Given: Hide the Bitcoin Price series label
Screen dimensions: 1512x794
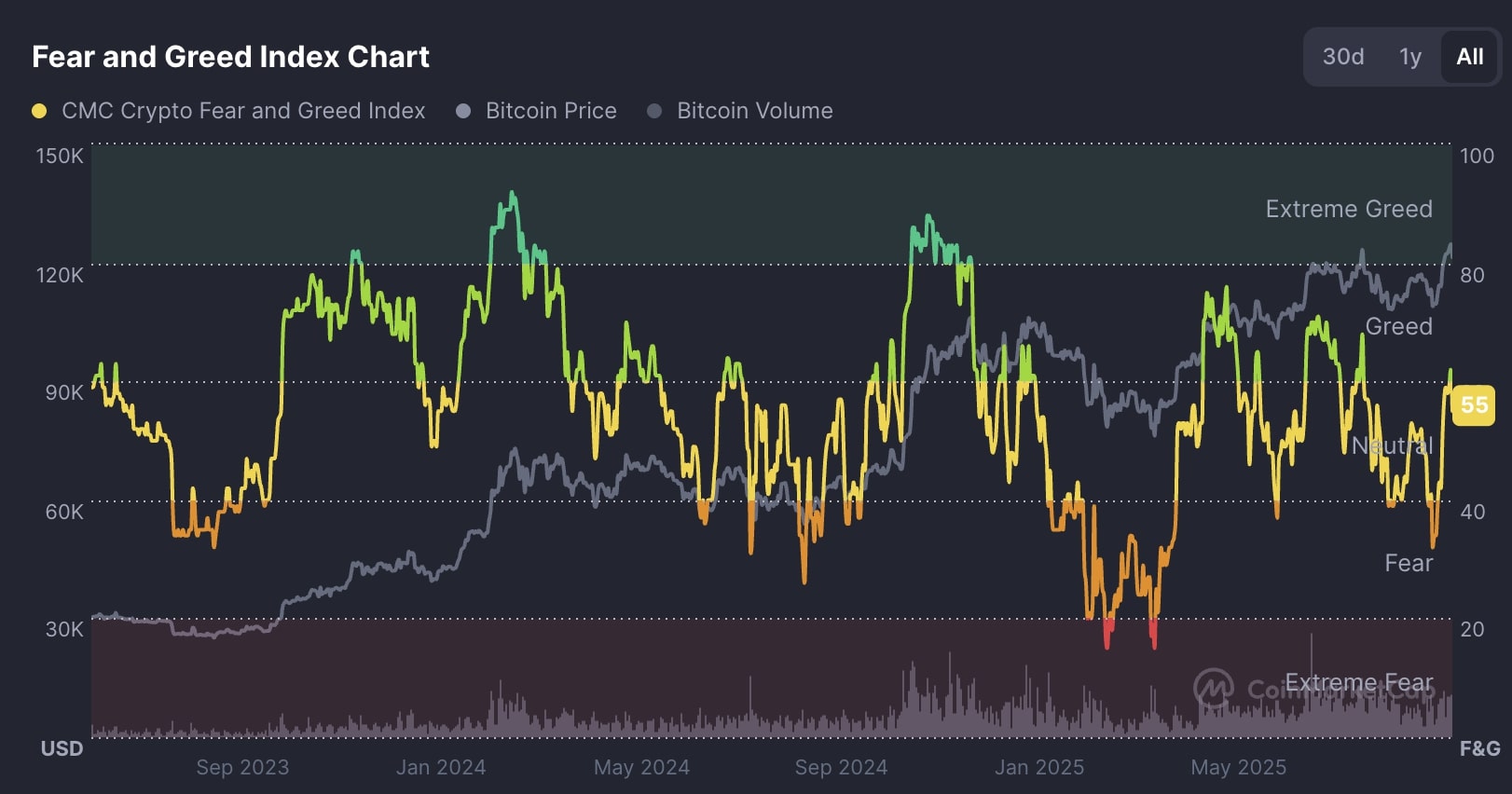Looking at the screenshot, I should (x=551, y=111).
